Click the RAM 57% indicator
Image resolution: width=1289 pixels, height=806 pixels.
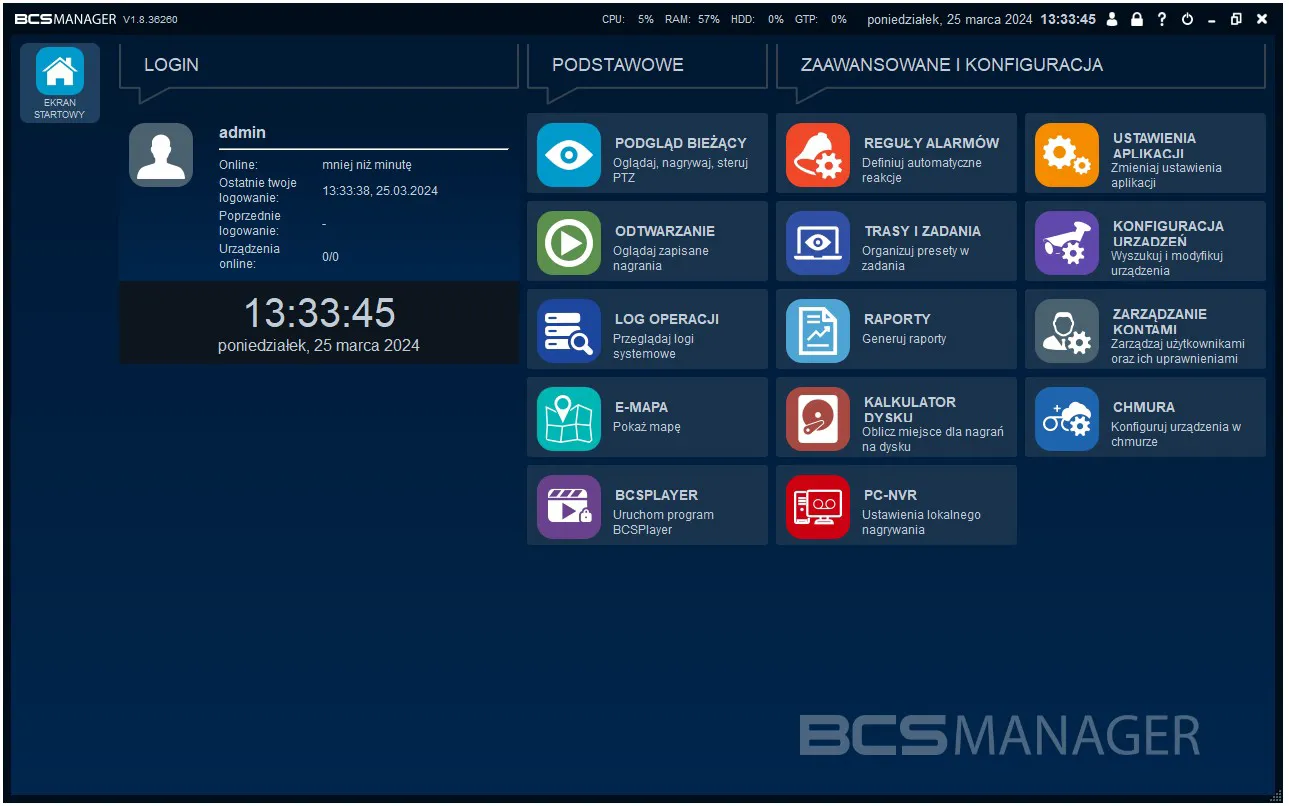(x=692, y=19)
